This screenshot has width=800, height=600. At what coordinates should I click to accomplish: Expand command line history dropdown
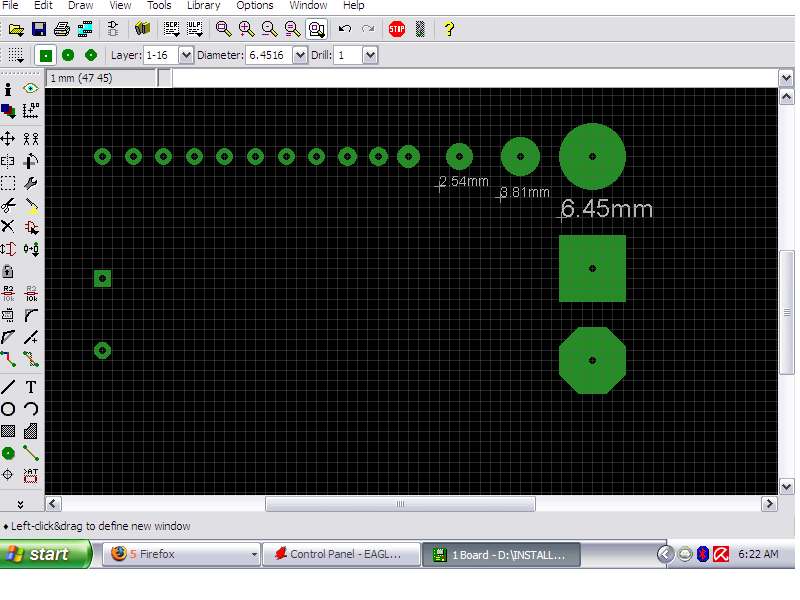pyautogui.click(x=786, y=79)
